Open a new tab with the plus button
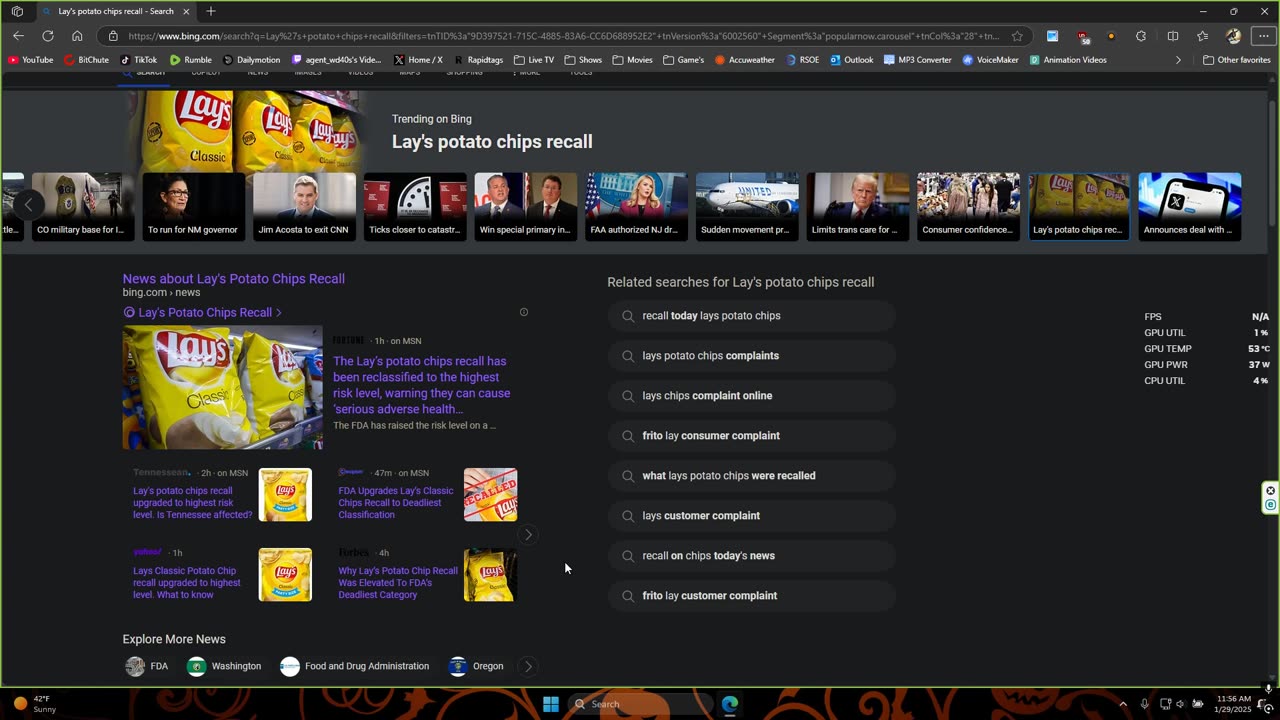 pyautogui.click(x=210, y=11)
